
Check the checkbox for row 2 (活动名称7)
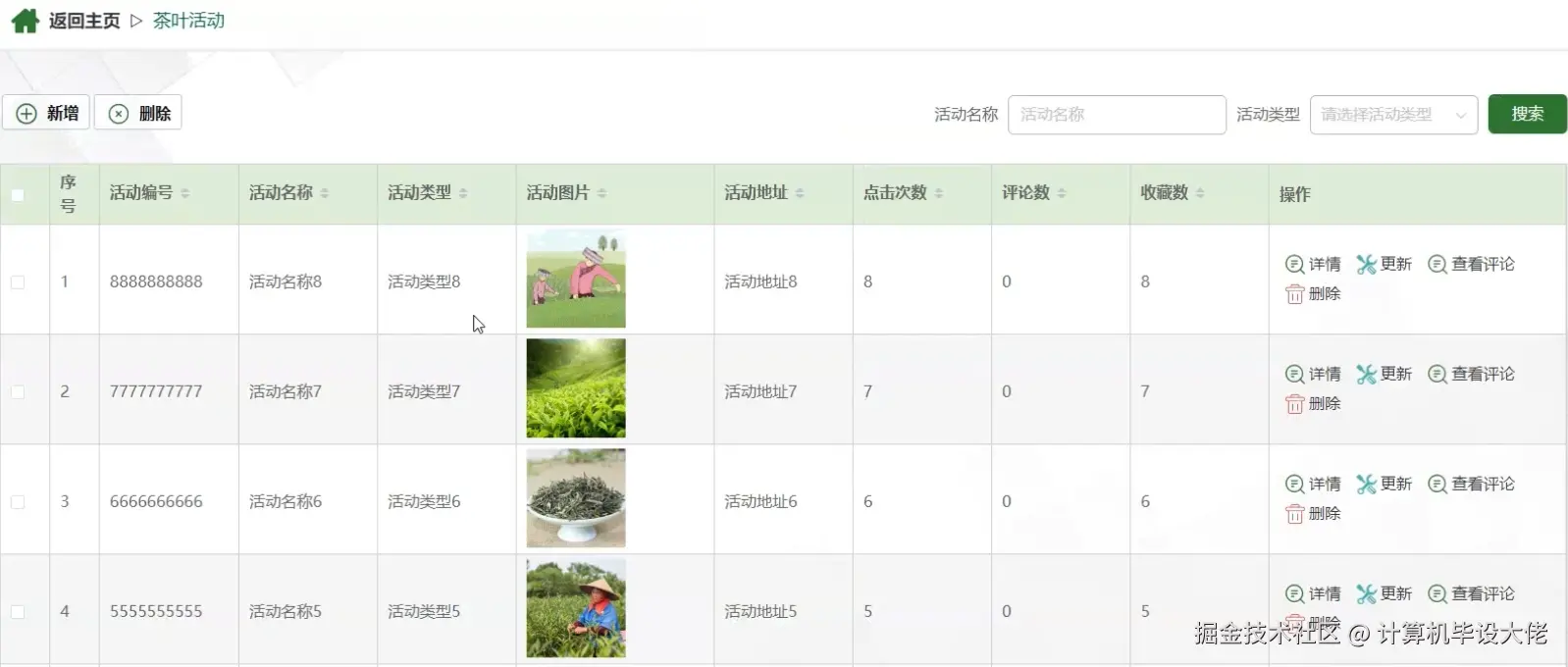click(18, 392)
